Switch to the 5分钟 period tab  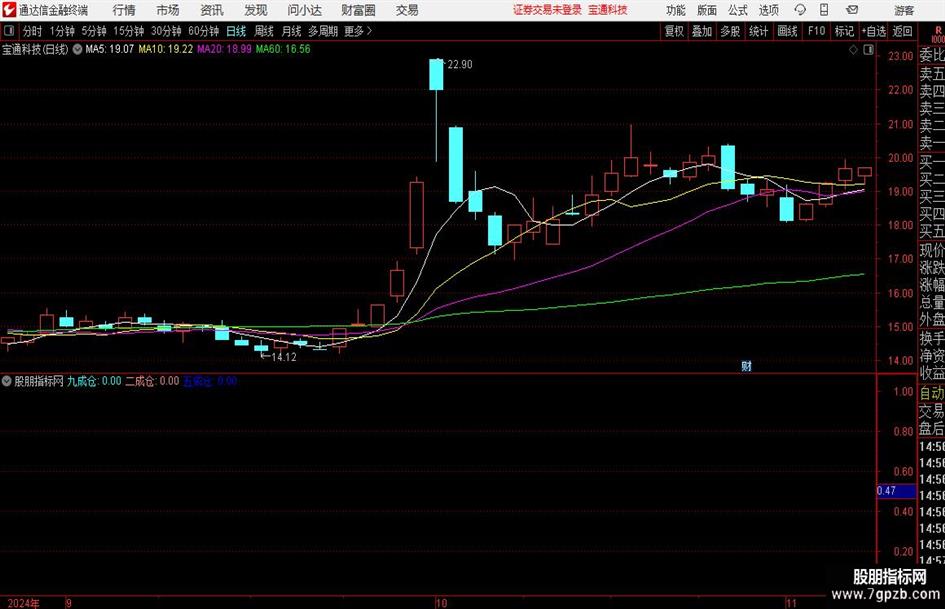click(93, 31)
